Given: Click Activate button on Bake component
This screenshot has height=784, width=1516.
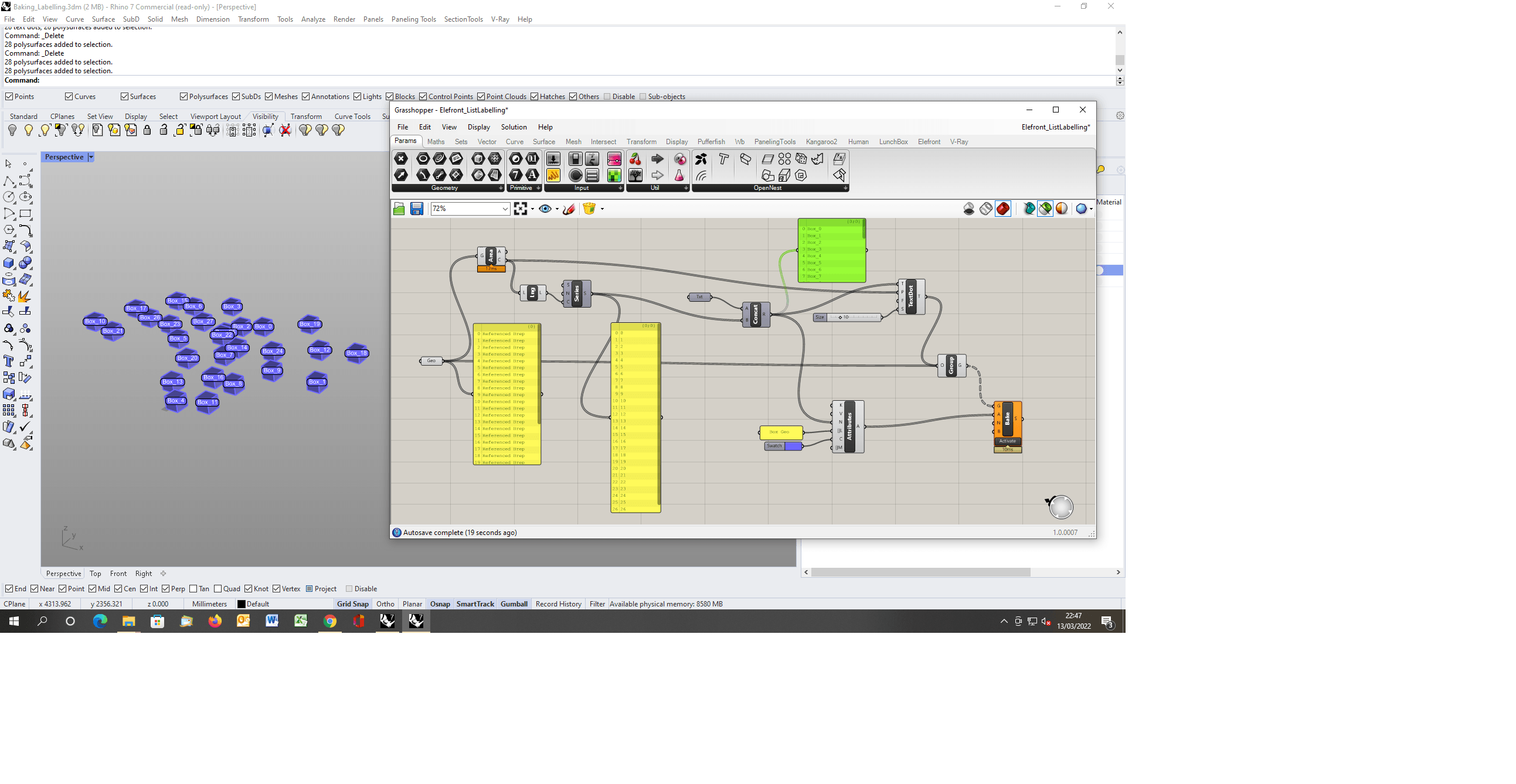Looking at the screenshot, I should pyautogui.click(x=1008, y=441).
